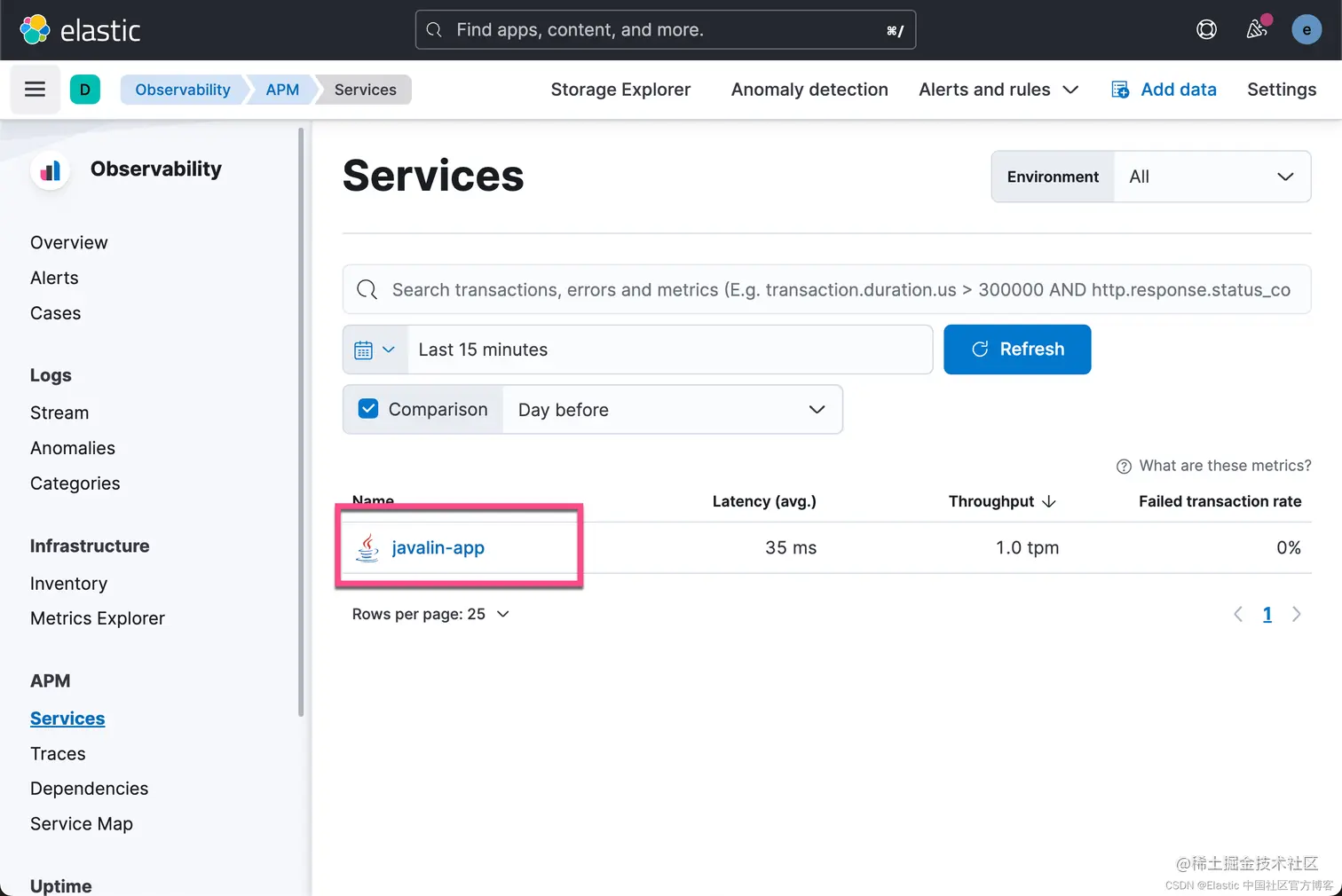Sort by the Latency (avg.) column header
Viewport: 1342px width, 896px height.
coord(764,501)
